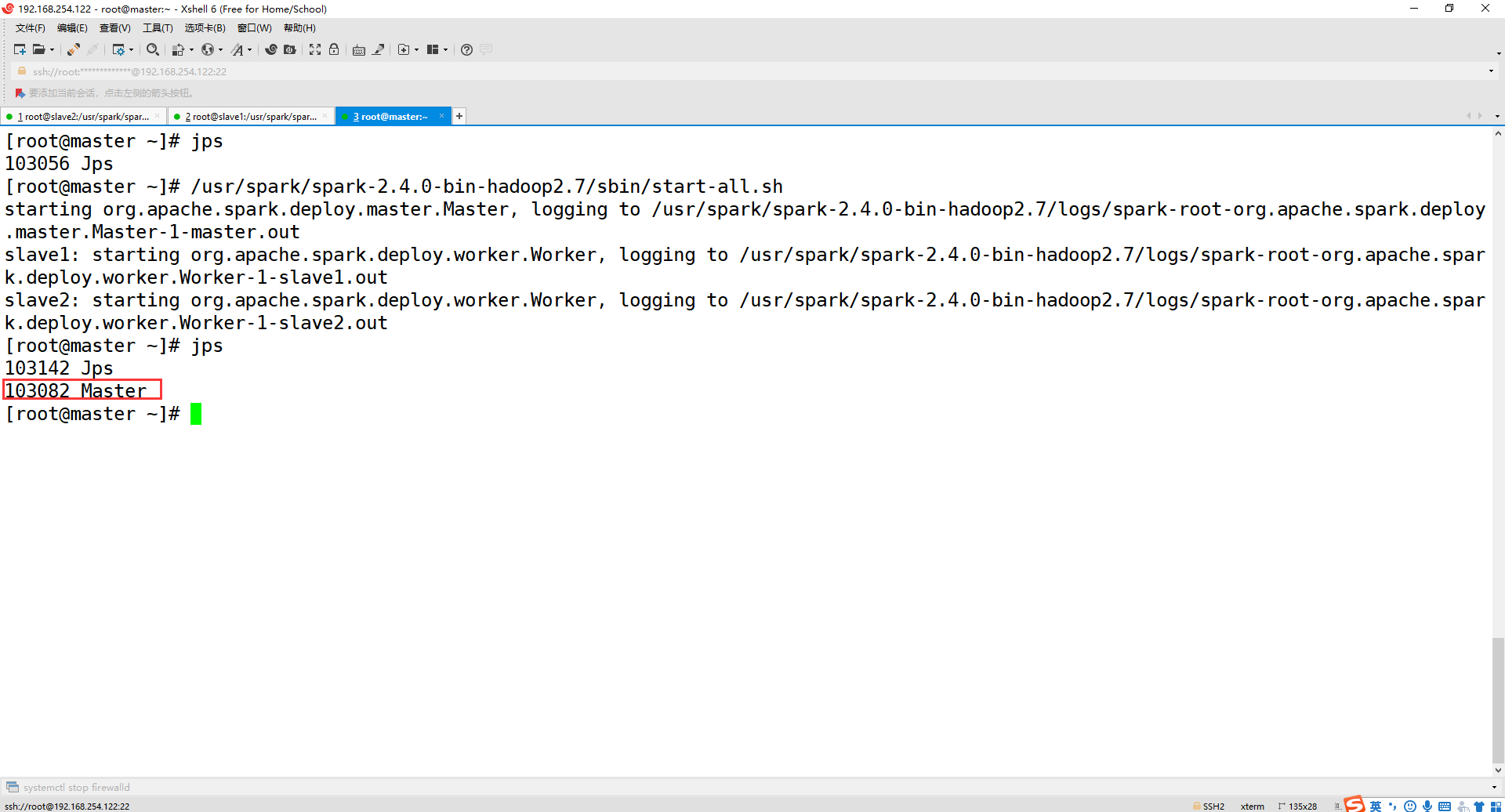1505x812 pixels.
Task: Open the 帮助(H) menu
Action: [299, 28]
